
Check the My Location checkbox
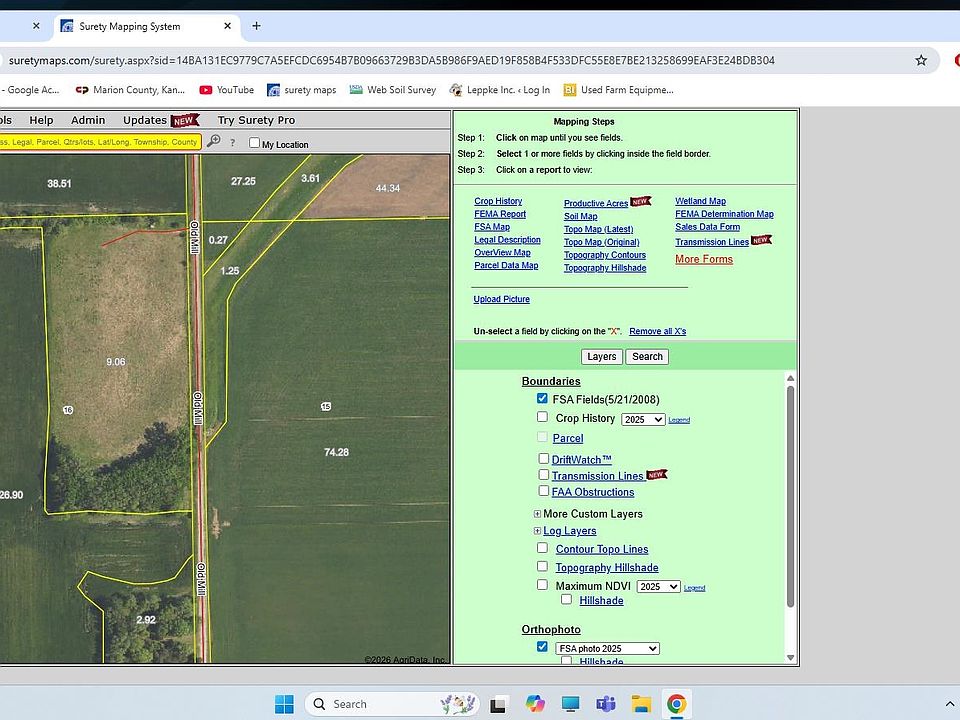click(255, 143)
